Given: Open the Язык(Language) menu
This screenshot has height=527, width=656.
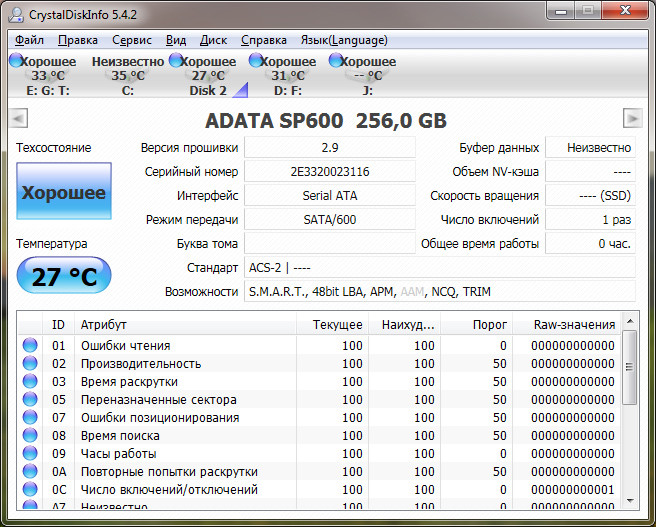Looking at the screenshot, I should pos(344,40).
